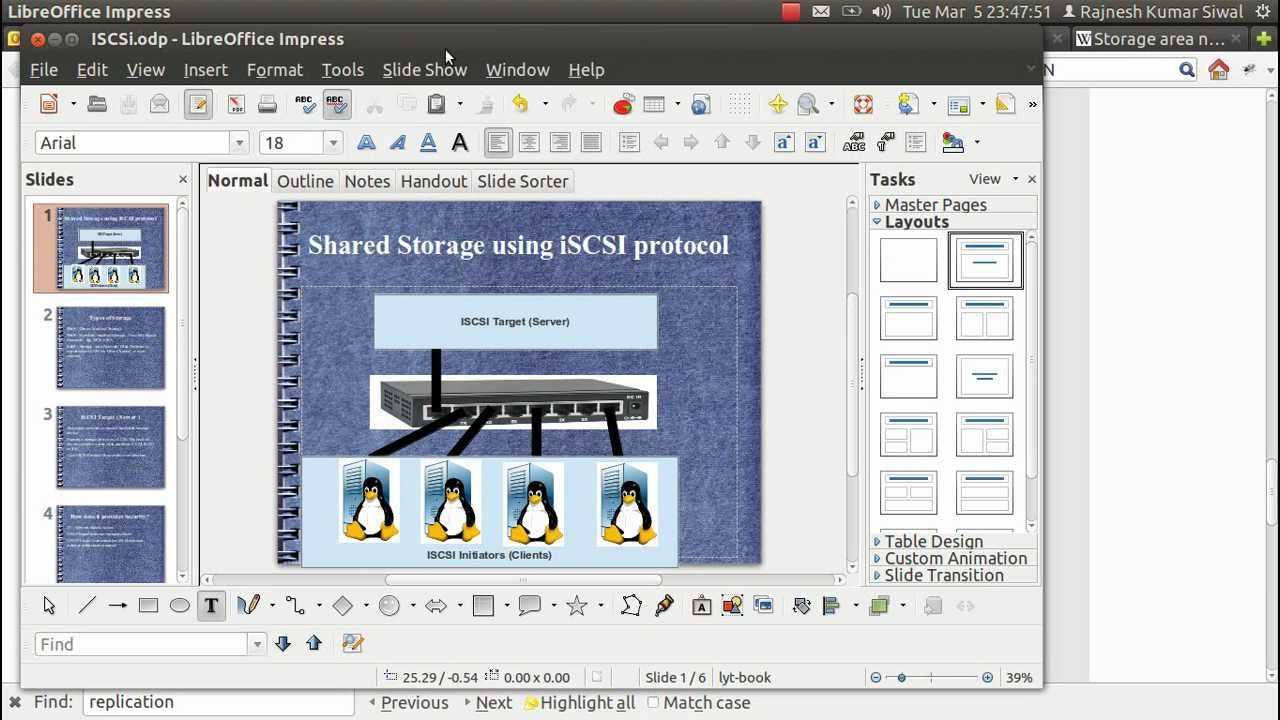The width and height of the screenshot is (1280, 720).
Task: Insert a chart from the toolbar
Action: [623, 104]
